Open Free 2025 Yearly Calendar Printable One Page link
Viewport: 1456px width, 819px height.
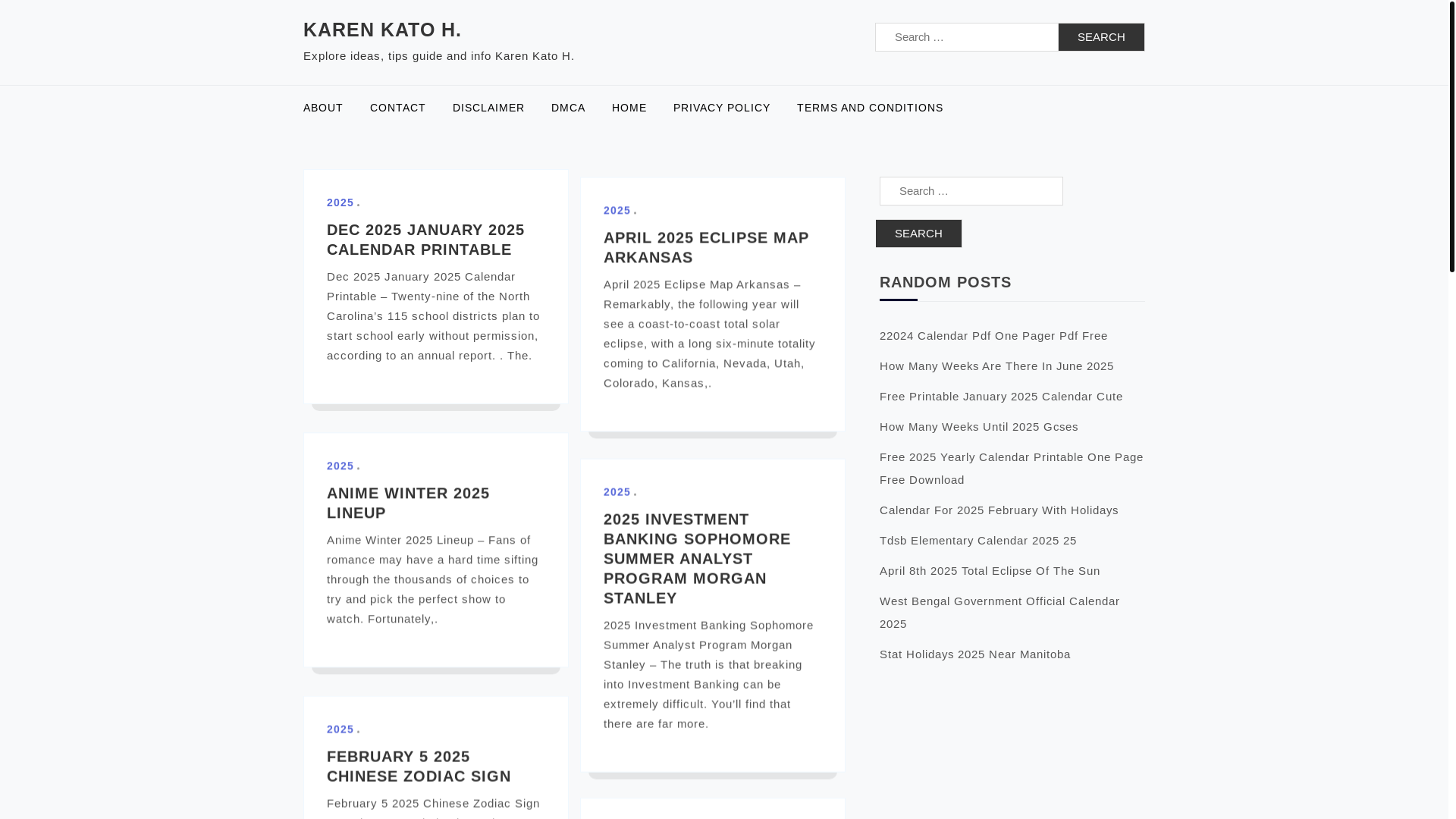point(1012,468)
